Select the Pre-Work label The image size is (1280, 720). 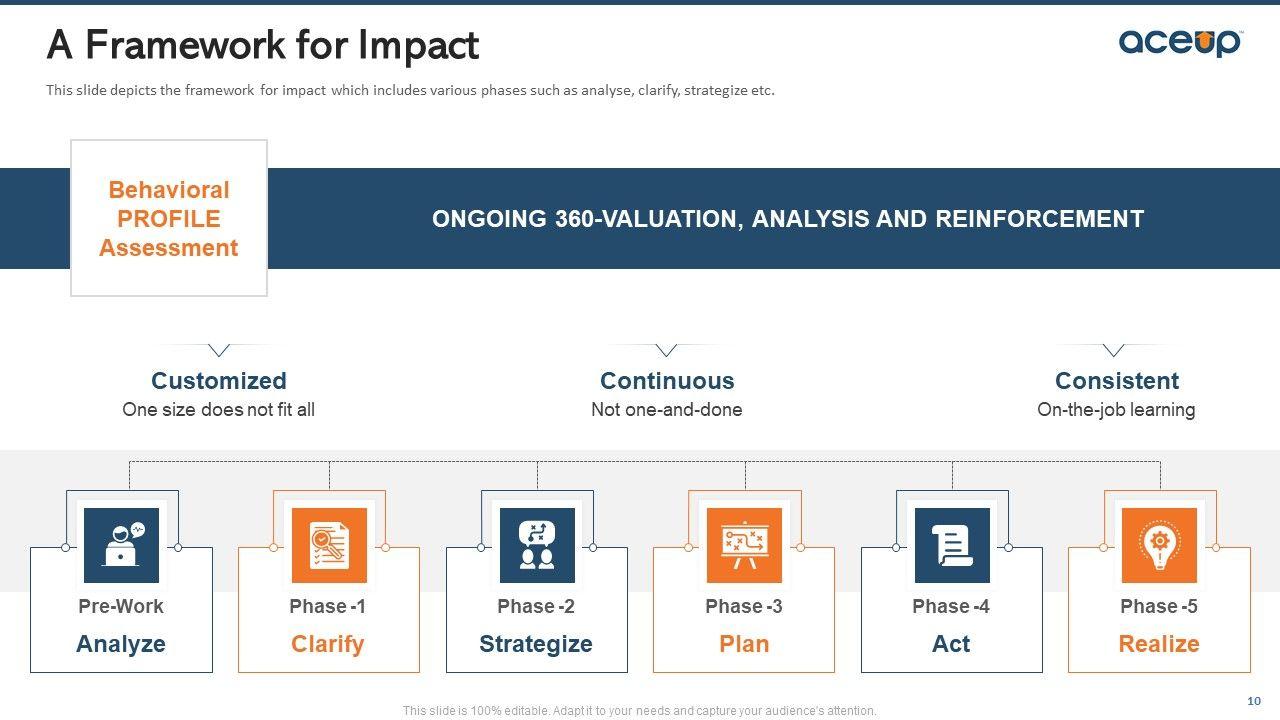[121, 606]
